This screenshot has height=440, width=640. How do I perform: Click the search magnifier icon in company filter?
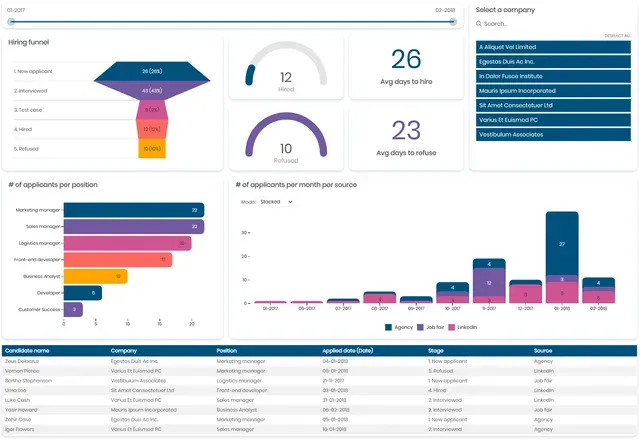click(x=478, y=24)
